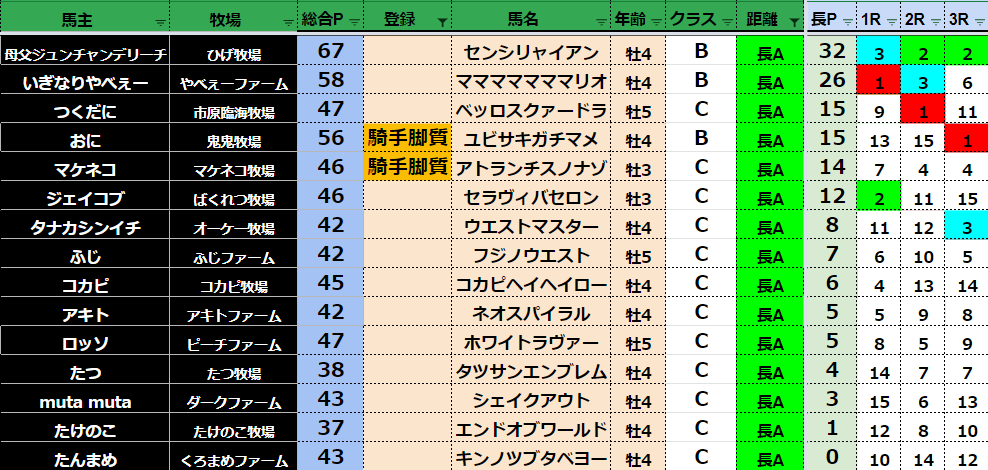Open the 馬名 header filter arrow
Screen dimensions: 988x470
pos(600,21)
